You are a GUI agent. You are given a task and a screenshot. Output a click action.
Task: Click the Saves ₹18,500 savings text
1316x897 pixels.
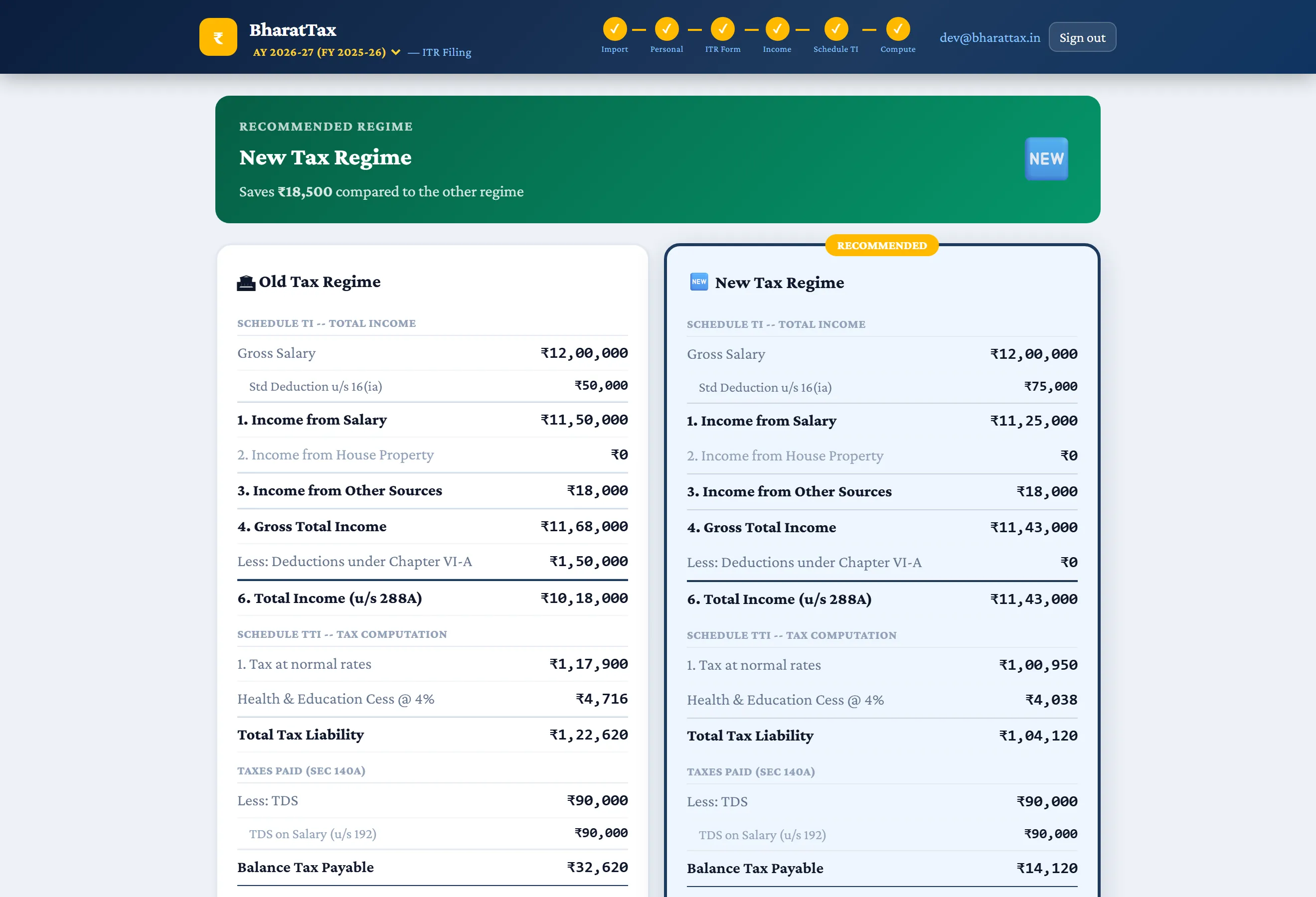click(x=381, y=192)
